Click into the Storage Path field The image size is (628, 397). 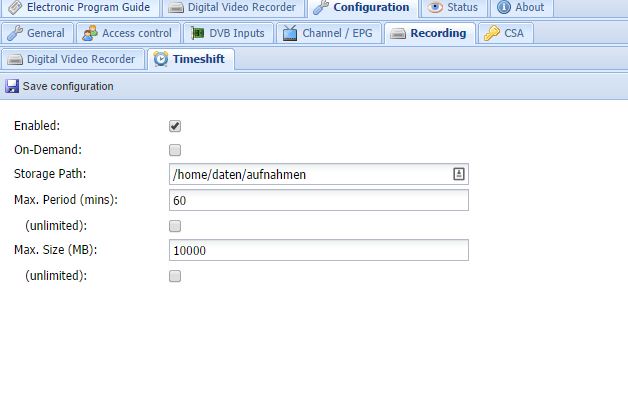[x=319, y=174]
